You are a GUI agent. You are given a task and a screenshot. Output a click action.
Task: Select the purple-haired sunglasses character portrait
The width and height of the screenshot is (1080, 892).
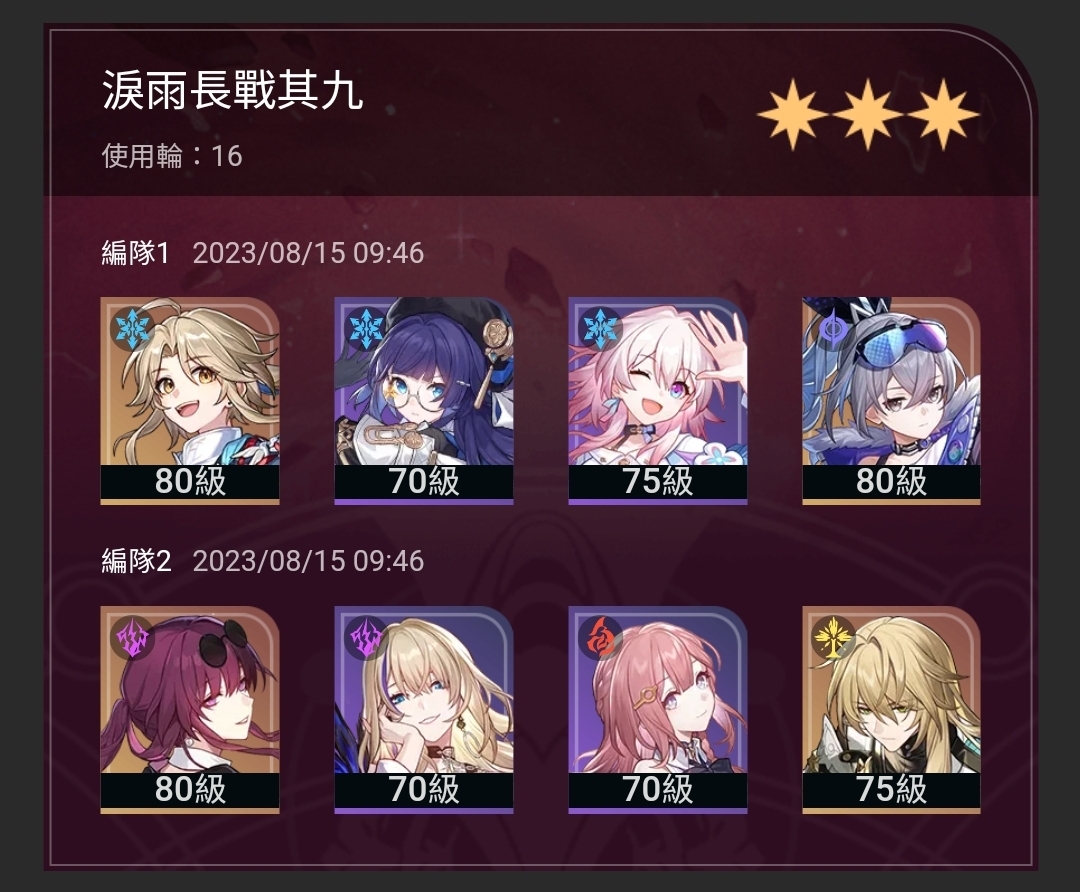pos(190,710)
